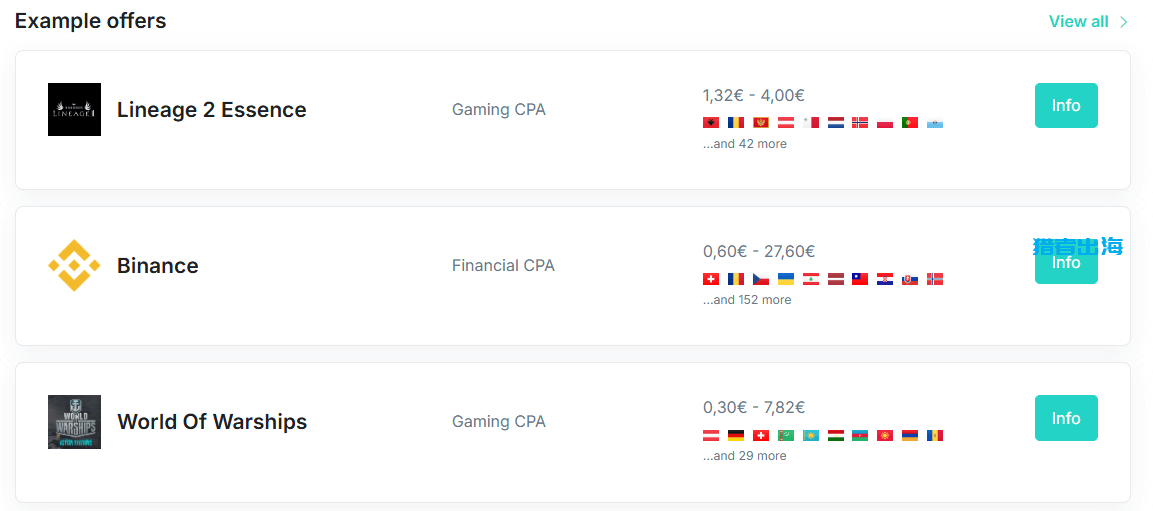Expand the "...and 152 more" countries text

coord(747,300)
